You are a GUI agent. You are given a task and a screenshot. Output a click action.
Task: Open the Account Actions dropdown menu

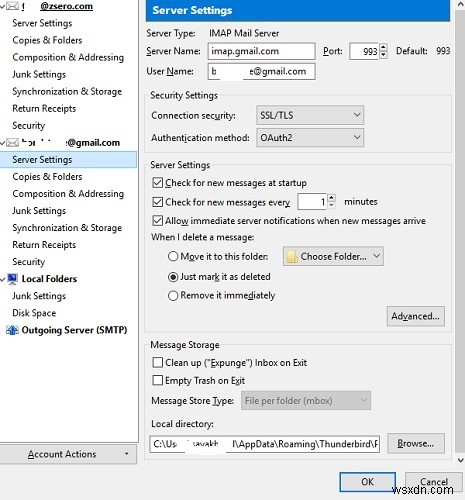click(x=68, y=454)
